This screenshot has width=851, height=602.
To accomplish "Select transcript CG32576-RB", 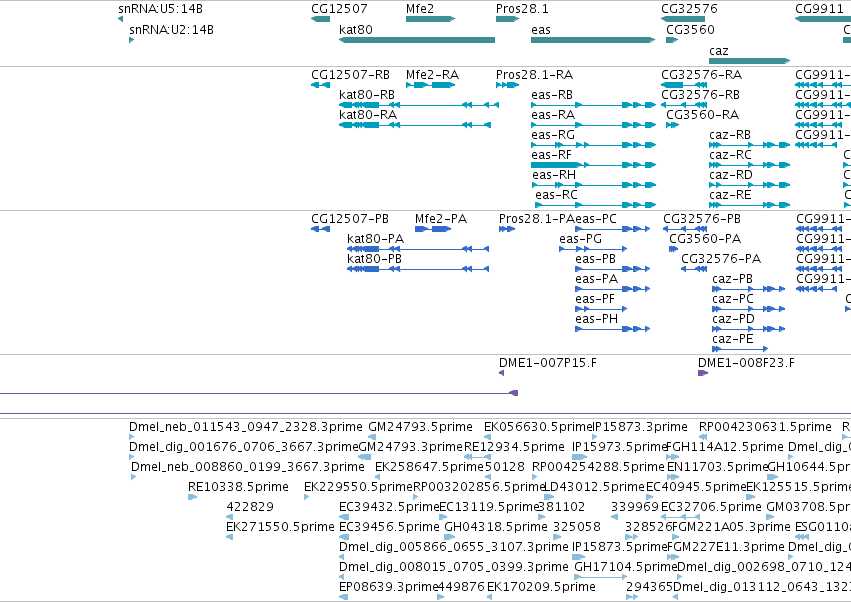I will pyautogui.click(x=700, y=94).
